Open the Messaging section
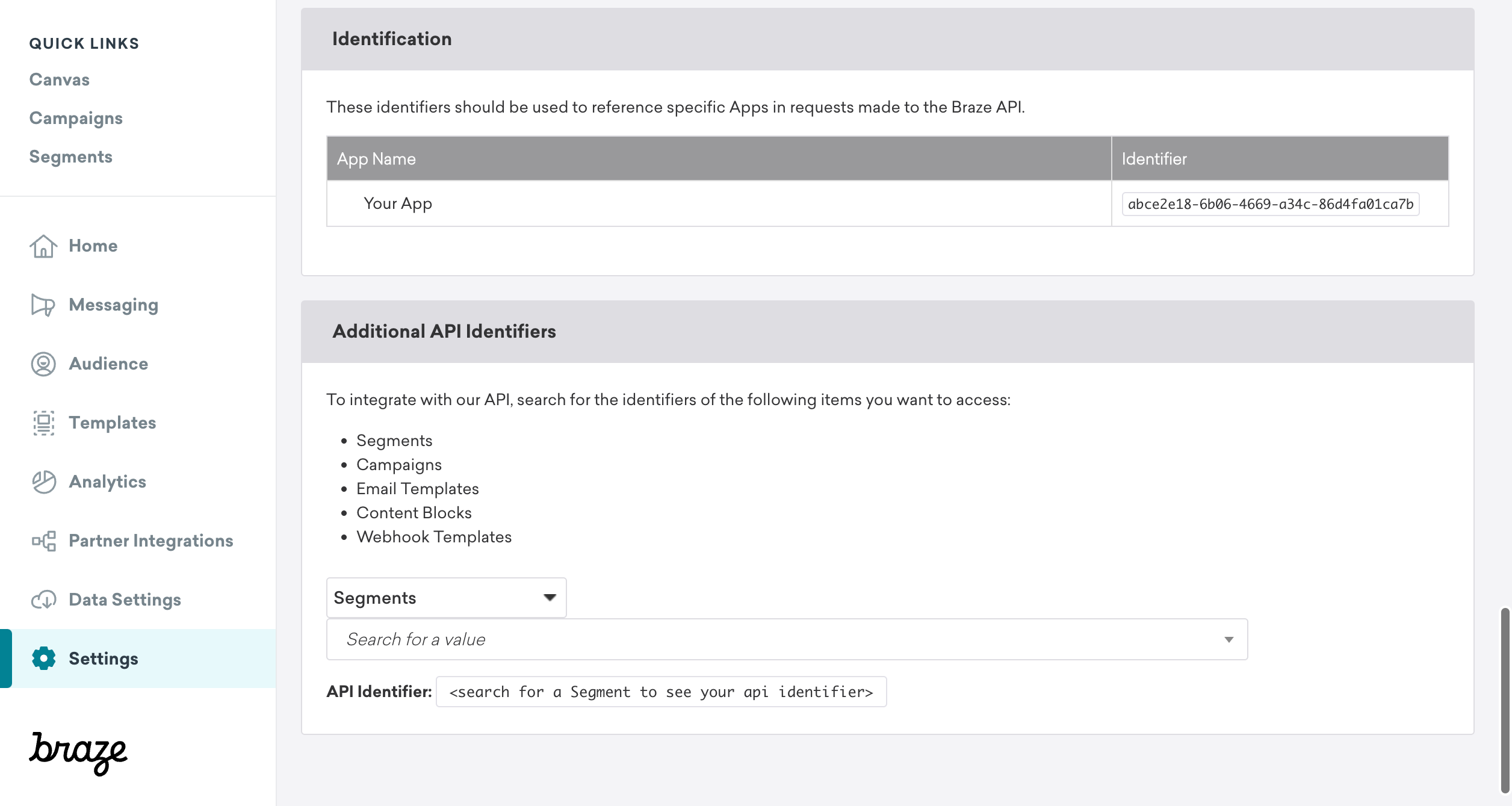The height and width of the screenshot is (806, 1512). coord(113,305)
